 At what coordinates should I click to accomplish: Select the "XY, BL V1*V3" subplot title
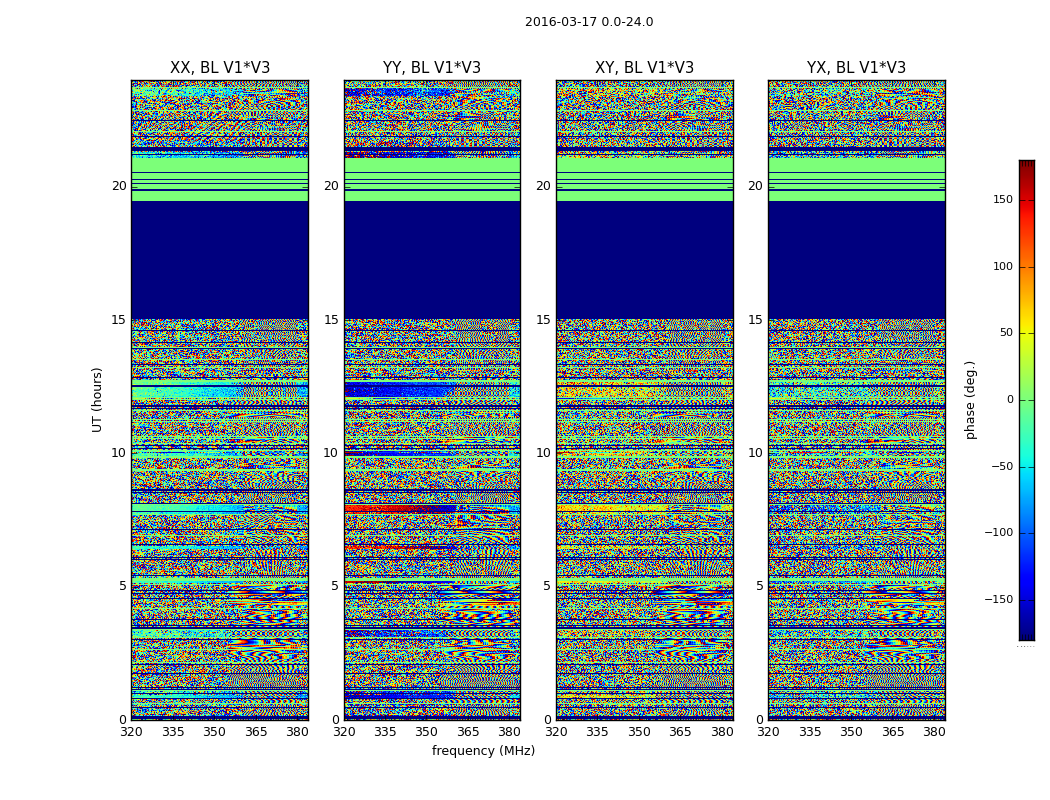pyautogui.click(x=644, y=68)
